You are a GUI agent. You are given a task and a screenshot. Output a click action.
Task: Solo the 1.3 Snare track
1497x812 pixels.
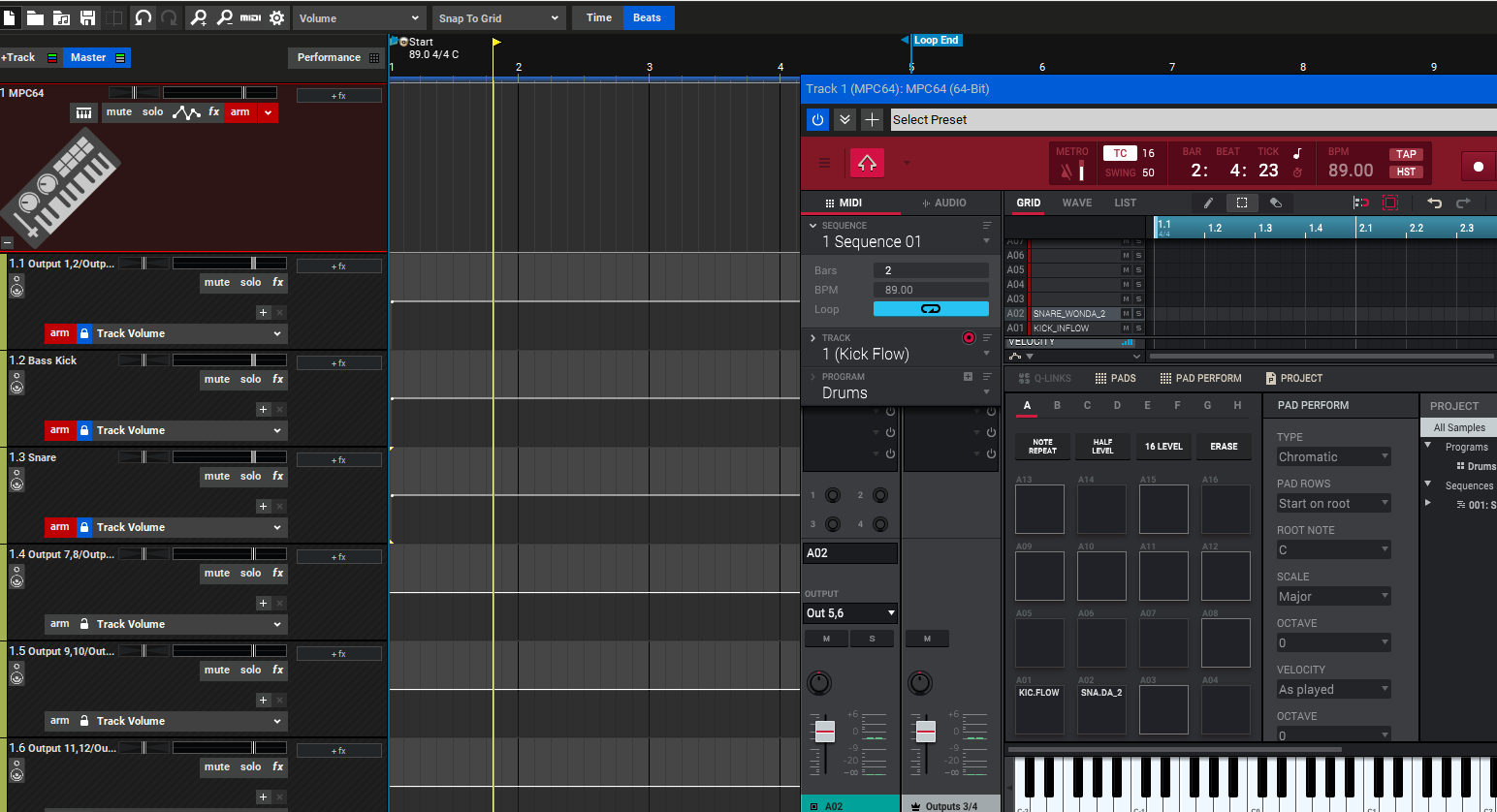click(251, 476)
